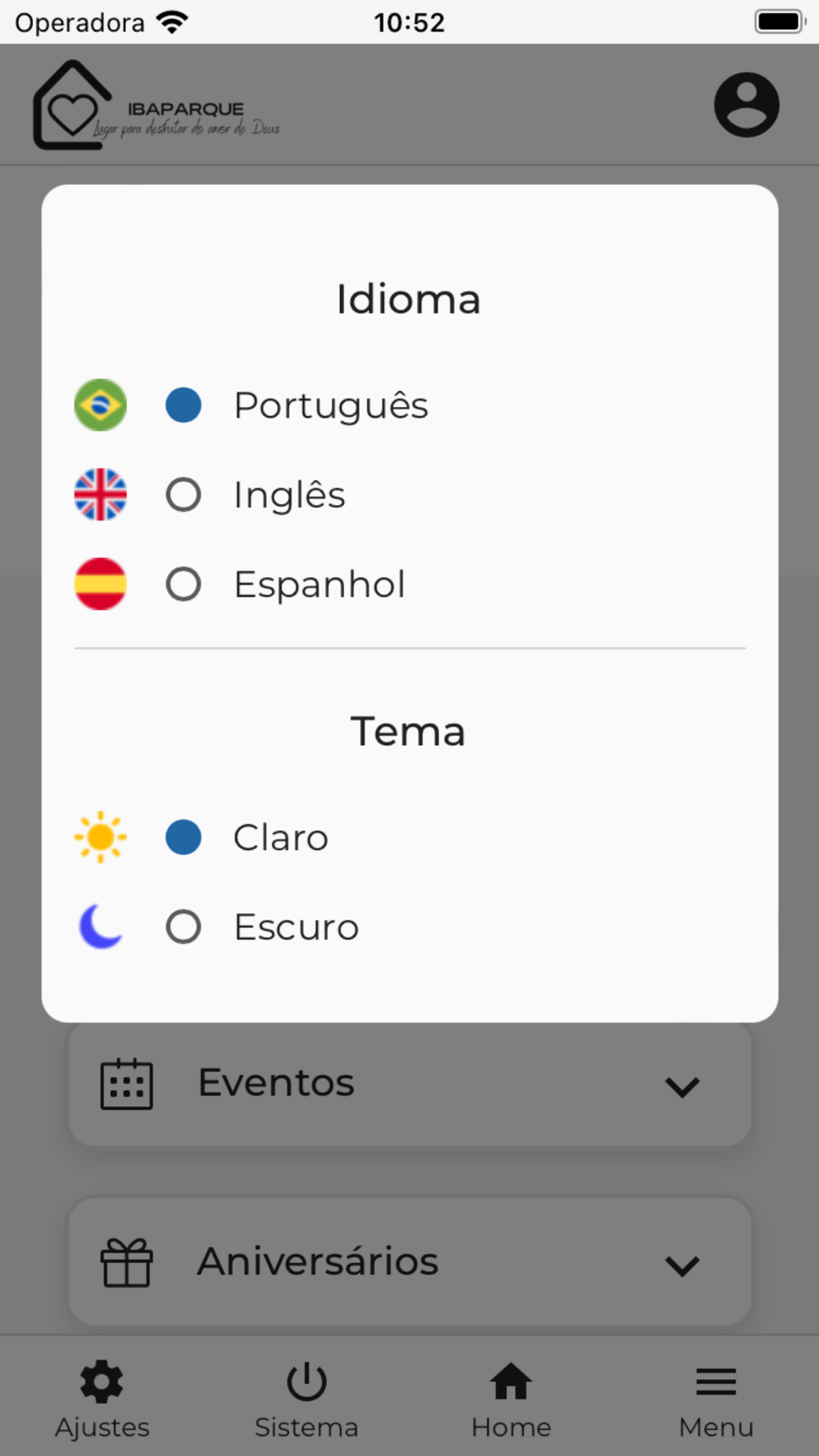Enable the Escuro theme radio button
This screenshot has width=819, height=1456.
click(x=183, y=927)
